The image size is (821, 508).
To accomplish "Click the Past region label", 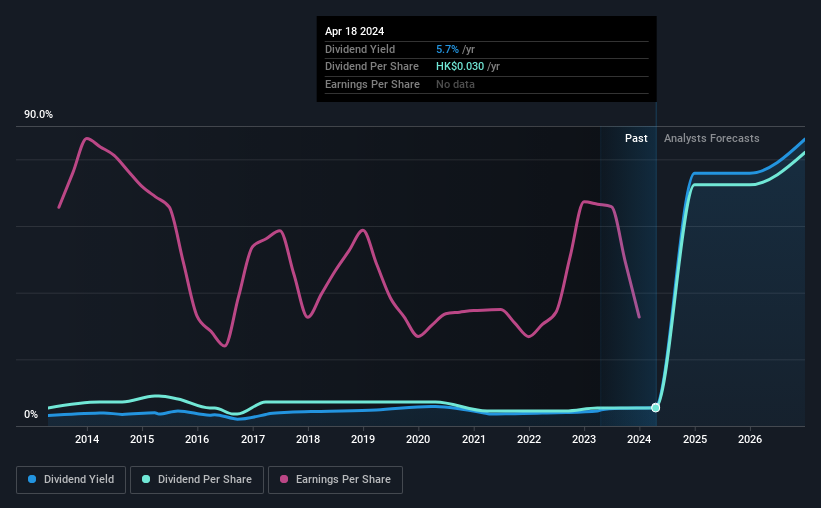I will coord(636,138).
